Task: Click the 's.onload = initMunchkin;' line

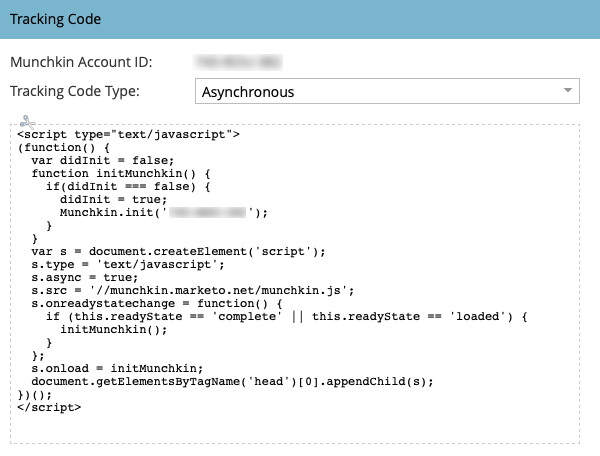Action: (x=117, y=368)
